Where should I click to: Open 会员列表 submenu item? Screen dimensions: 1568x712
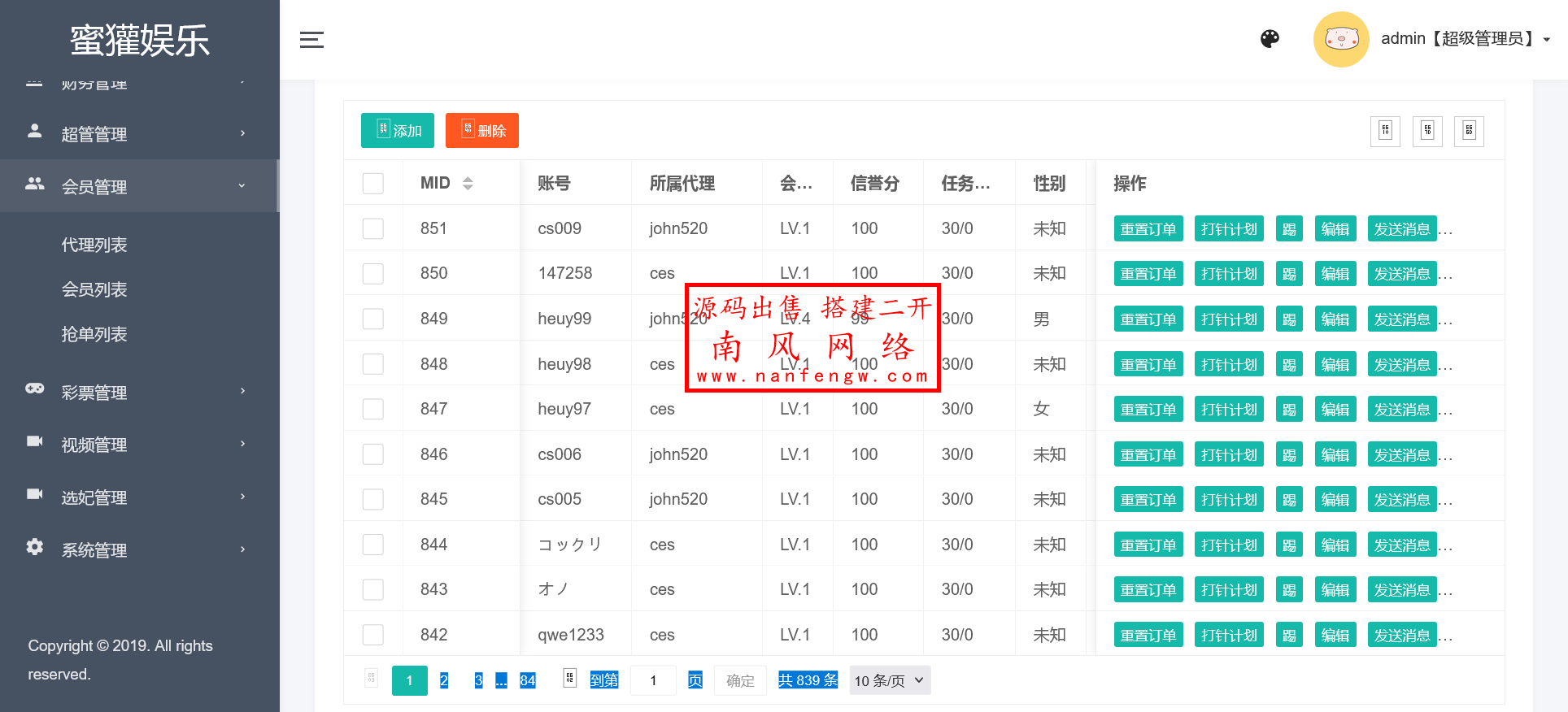(94, 289)
